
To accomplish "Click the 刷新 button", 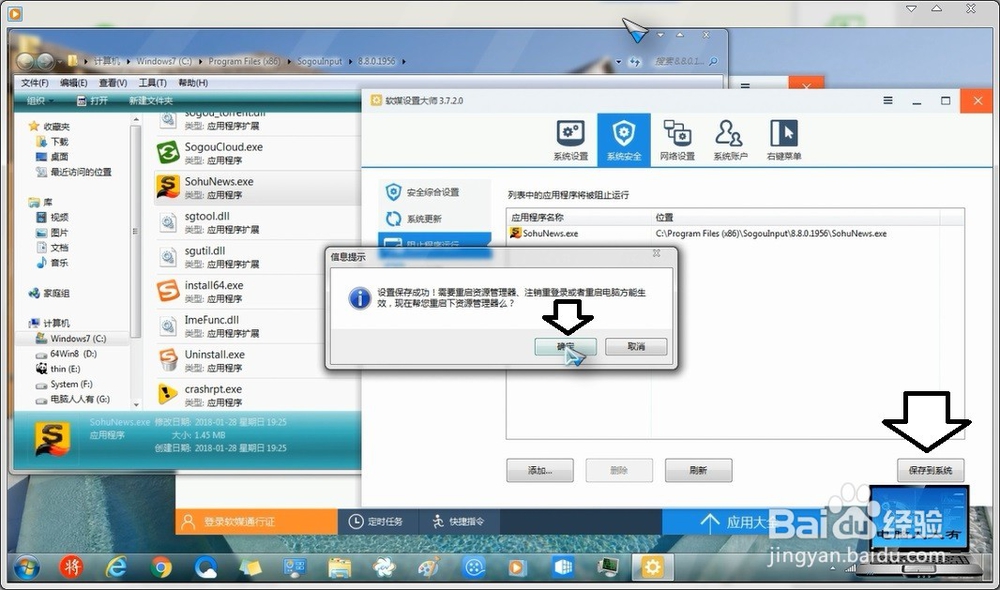I will [698, 471].
